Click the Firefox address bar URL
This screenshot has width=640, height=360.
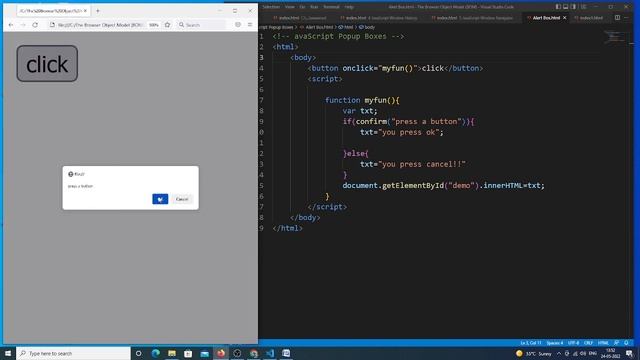click(x=100, y=25)
